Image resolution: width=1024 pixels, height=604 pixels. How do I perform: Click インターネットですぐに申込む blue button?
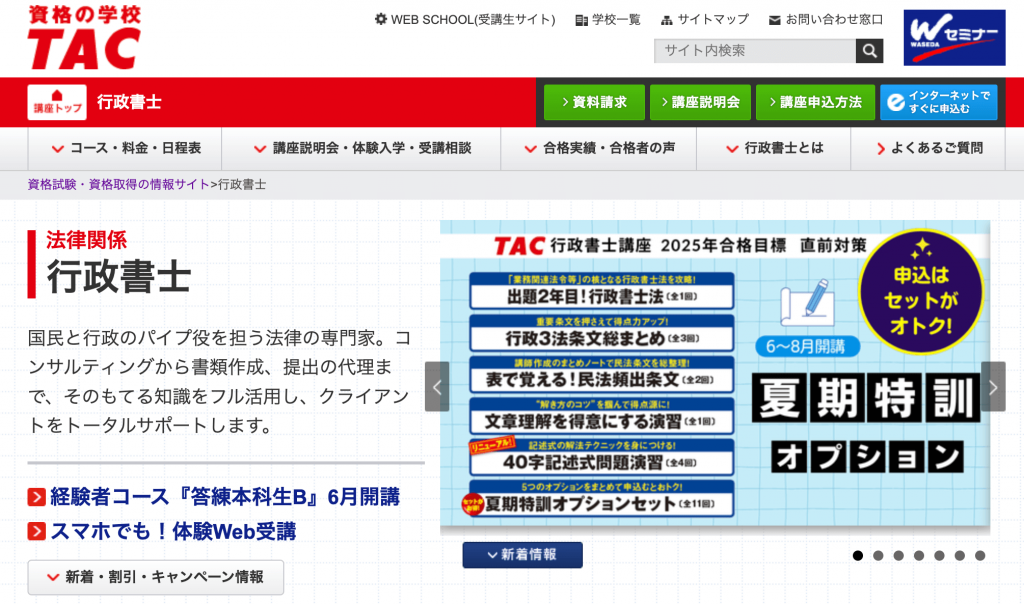[x=938, y=102]
